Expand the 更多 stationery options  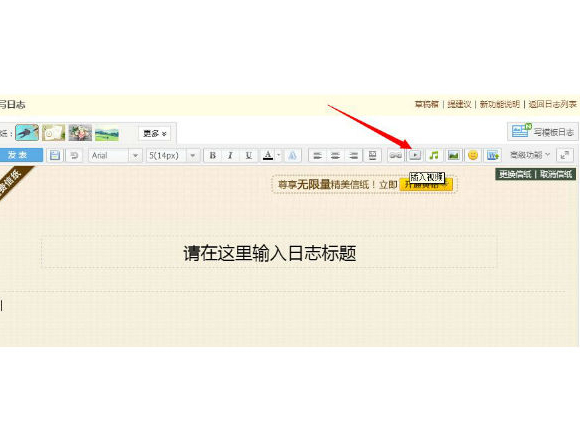pos(155,133)
